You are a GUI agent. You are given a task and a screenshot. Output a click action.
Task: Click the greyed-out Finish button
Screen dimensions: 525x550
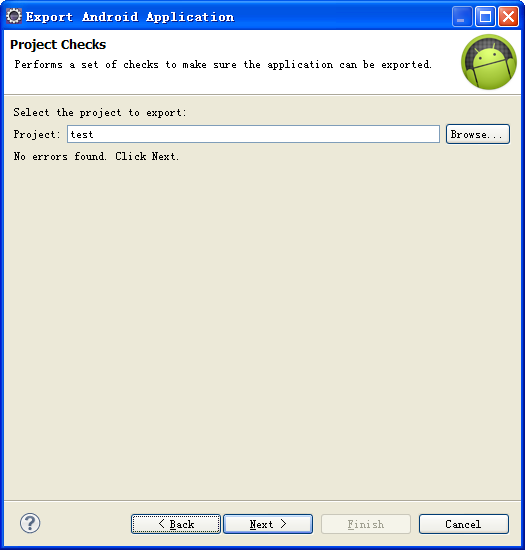(366, 524)
